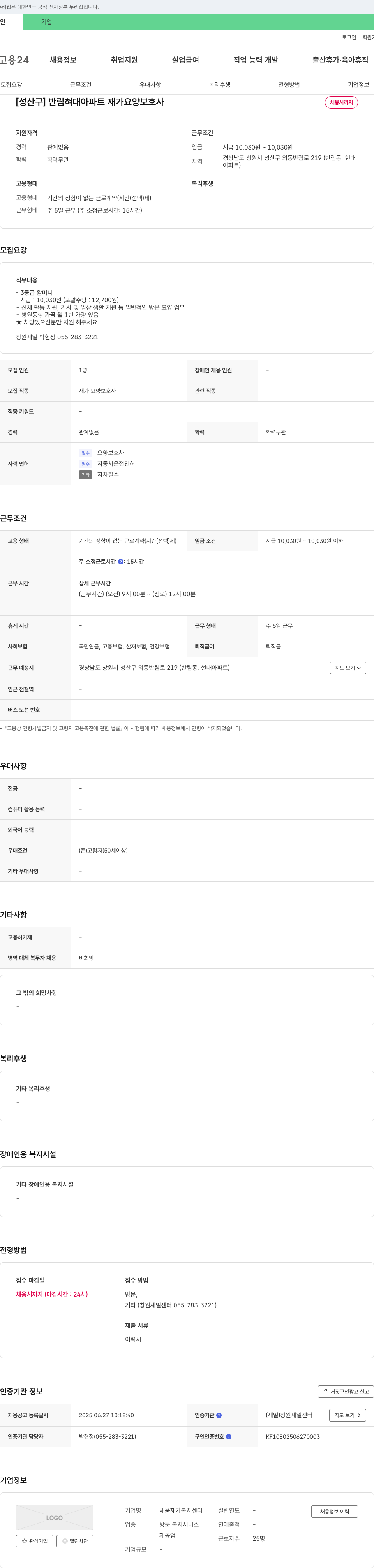
Task: Expand 지도 보기 for 근무 예정지
Action: click(x=348, y=668)
